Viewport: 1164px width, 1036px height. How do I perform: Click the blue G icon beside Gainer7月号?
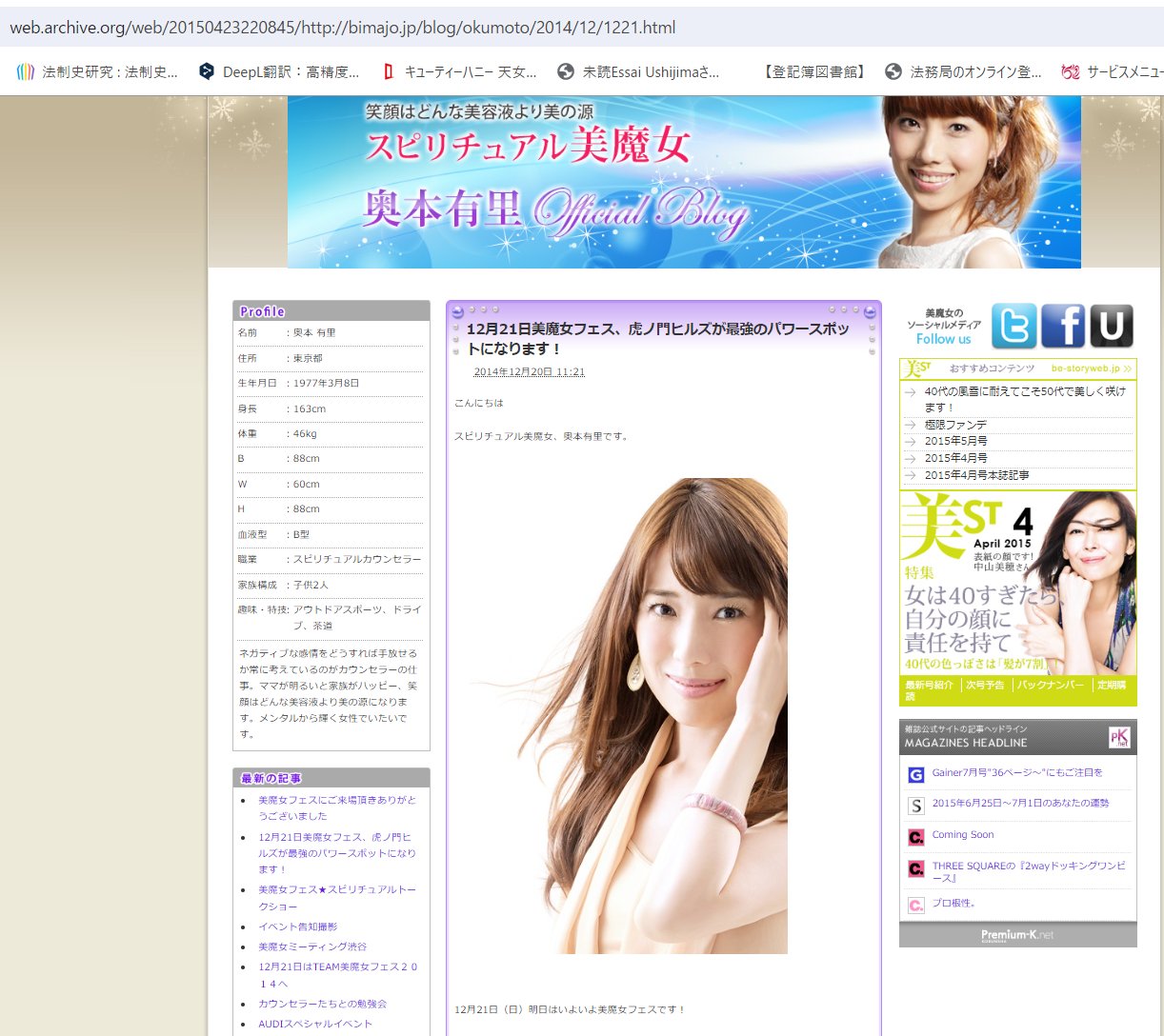click(916, 775)
